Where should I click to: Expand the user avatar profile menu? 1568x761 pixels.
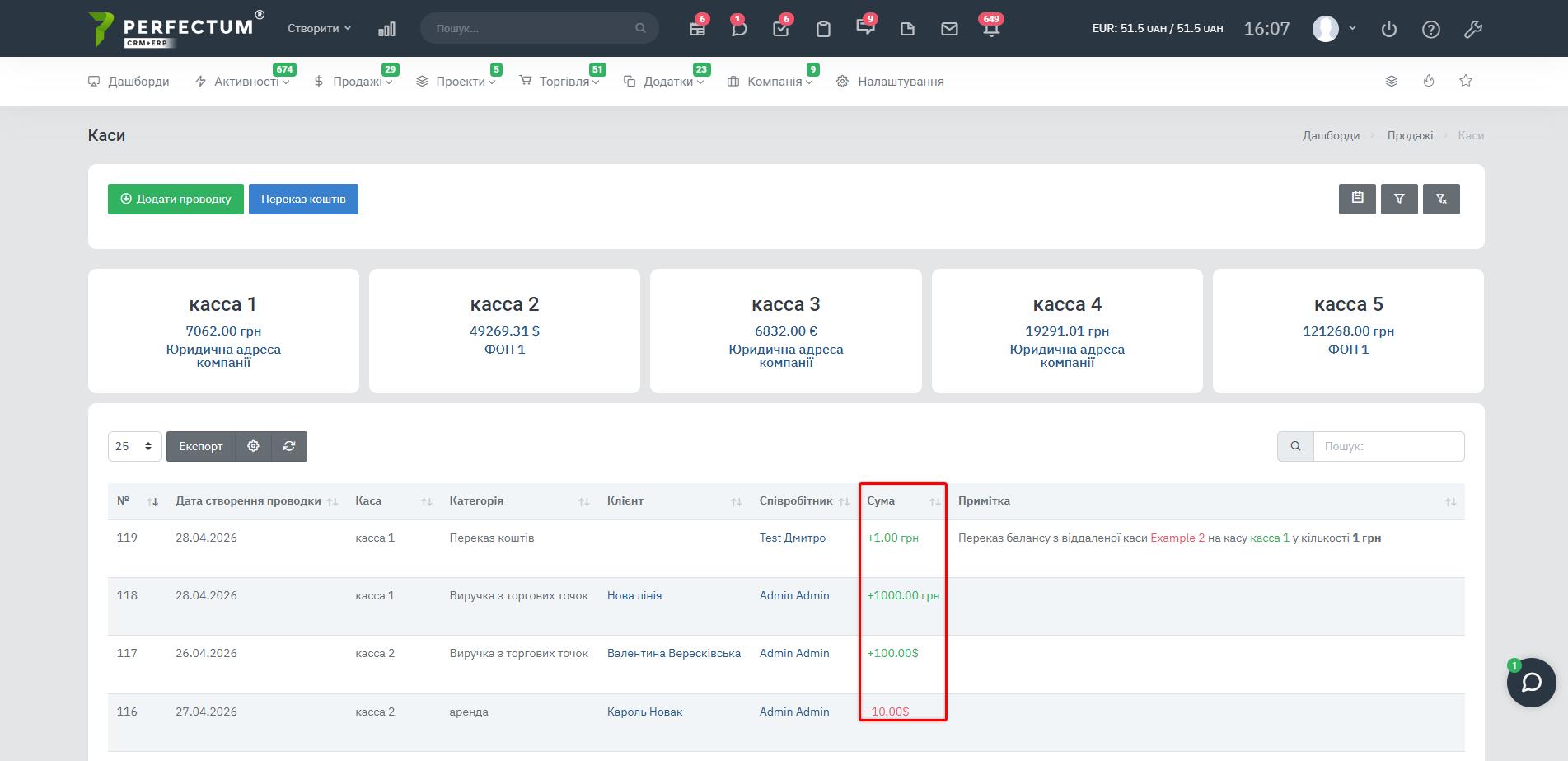(1333, 29)
